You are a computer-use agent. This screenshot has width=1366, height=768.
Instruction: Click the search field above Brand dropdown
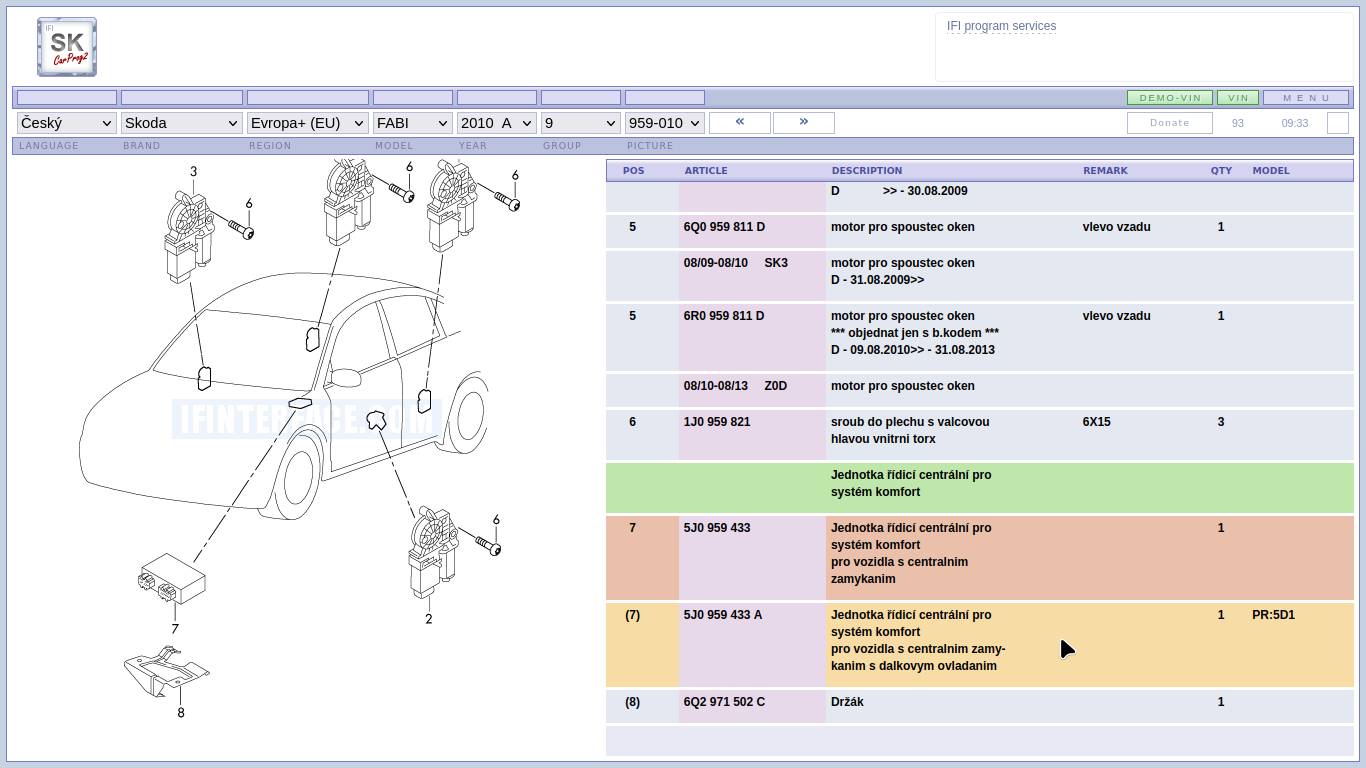click(x=182, y=98)
